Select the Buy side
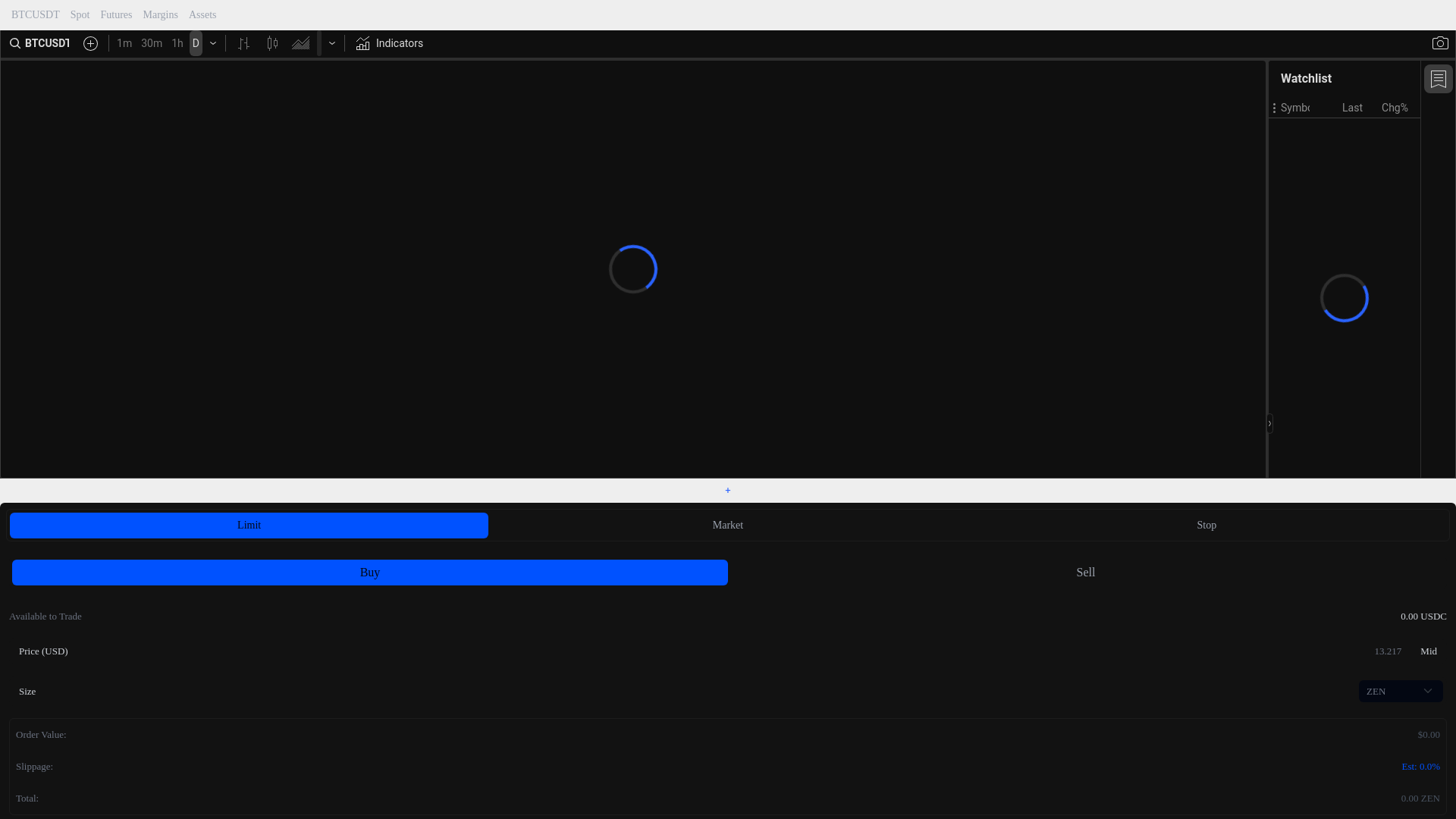The height and width of the screenshot is (819, 1456). click(x=370, y=573)
